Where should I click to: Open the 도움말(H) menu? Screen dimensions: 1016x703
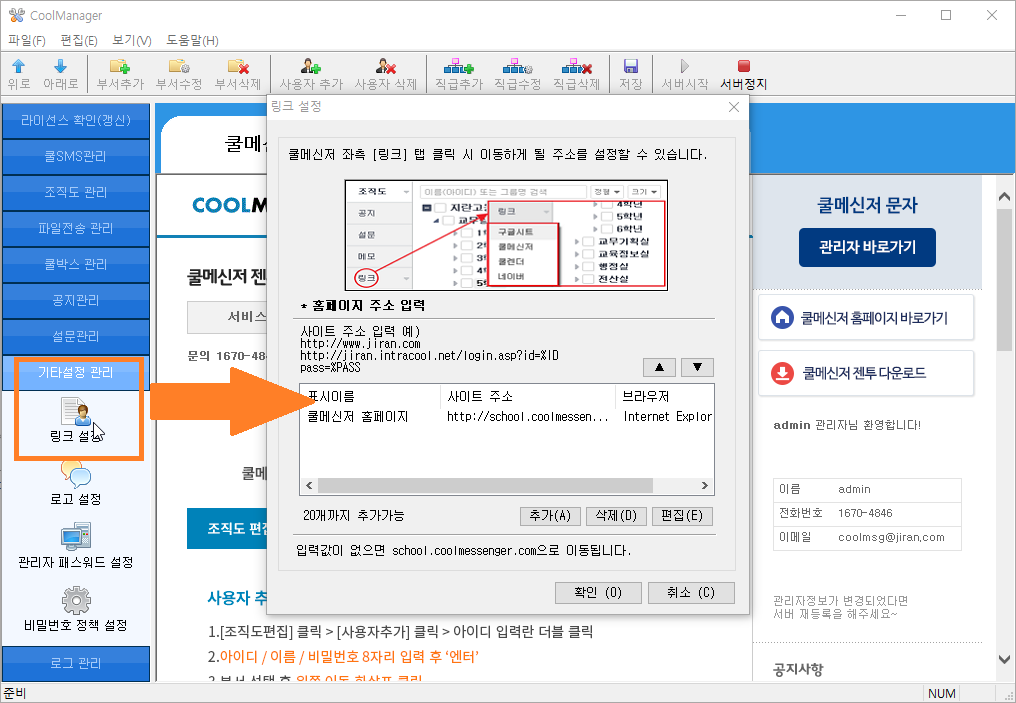192,40
